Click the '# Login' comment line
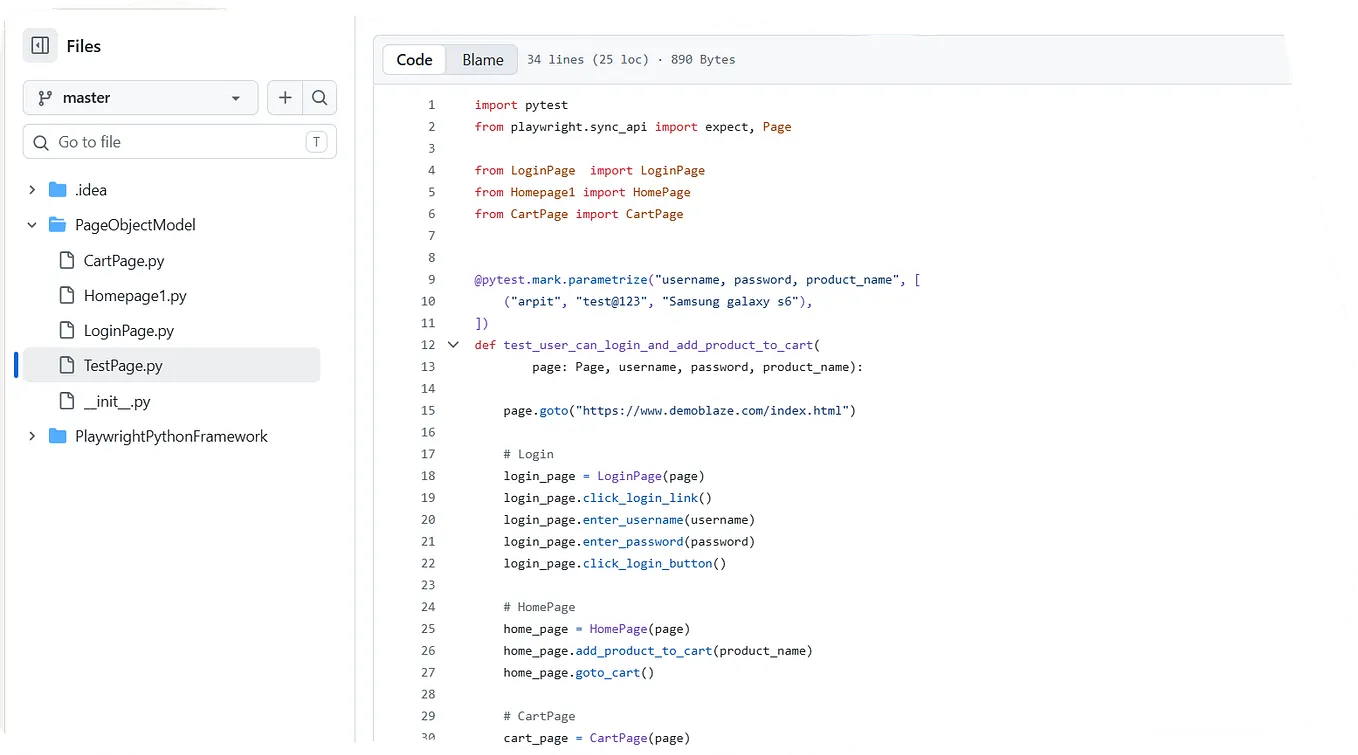 [x=528, y=454]
